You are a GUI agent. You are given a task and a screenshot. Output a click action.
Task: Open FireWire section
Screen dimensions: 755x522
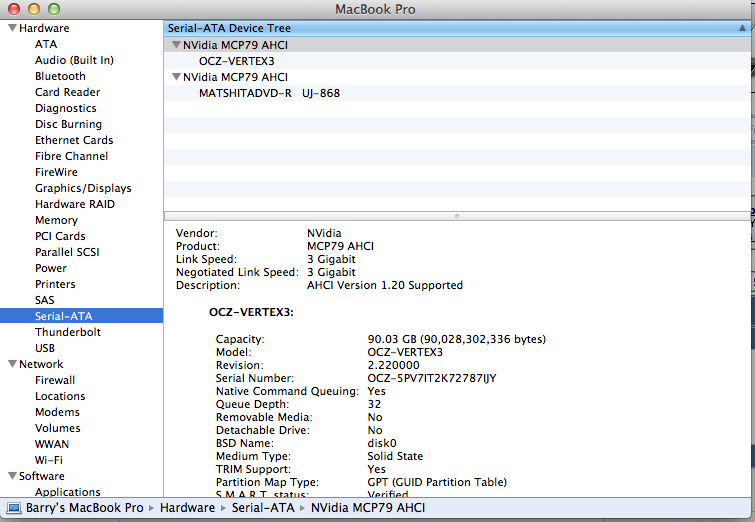pos(56,172)
